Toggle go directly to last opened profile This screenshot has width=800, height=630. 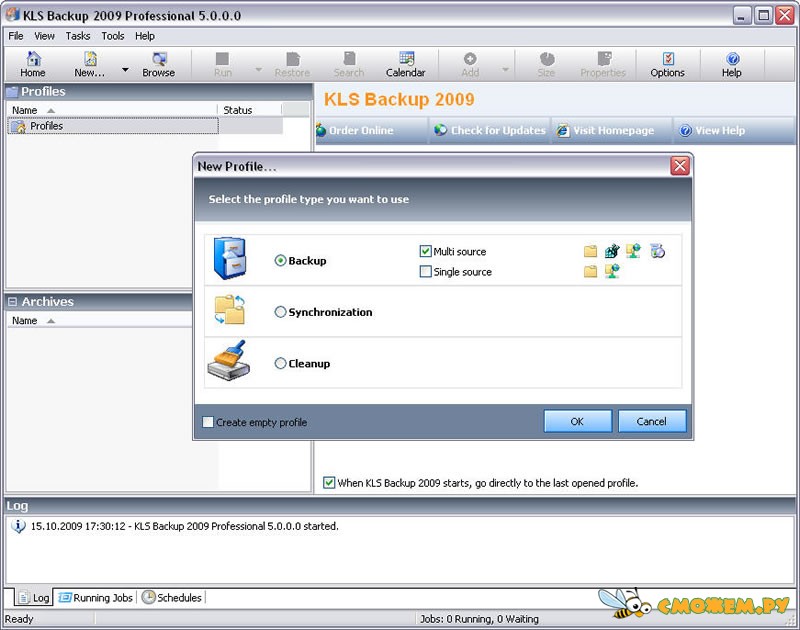329,483
